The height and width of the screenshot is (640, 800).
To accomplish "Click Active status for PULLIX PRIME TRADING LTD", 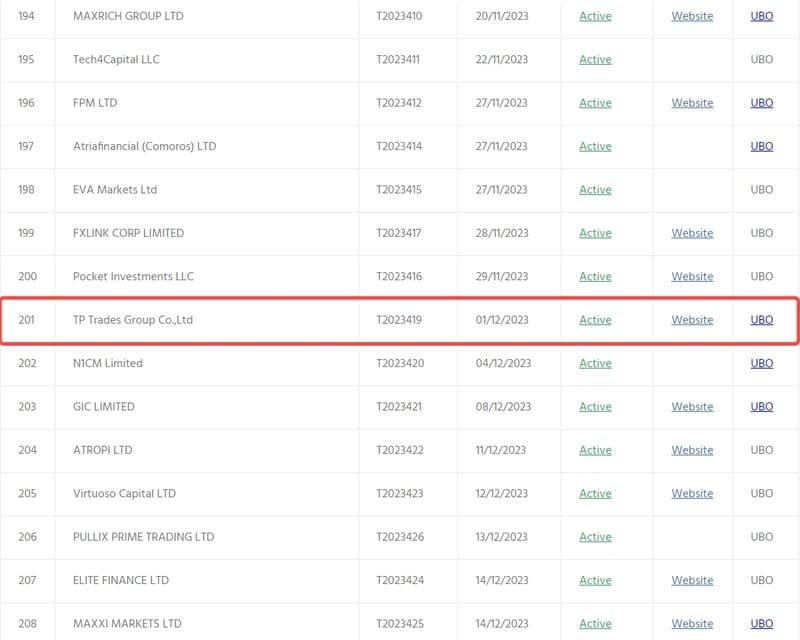I will 595,537.
